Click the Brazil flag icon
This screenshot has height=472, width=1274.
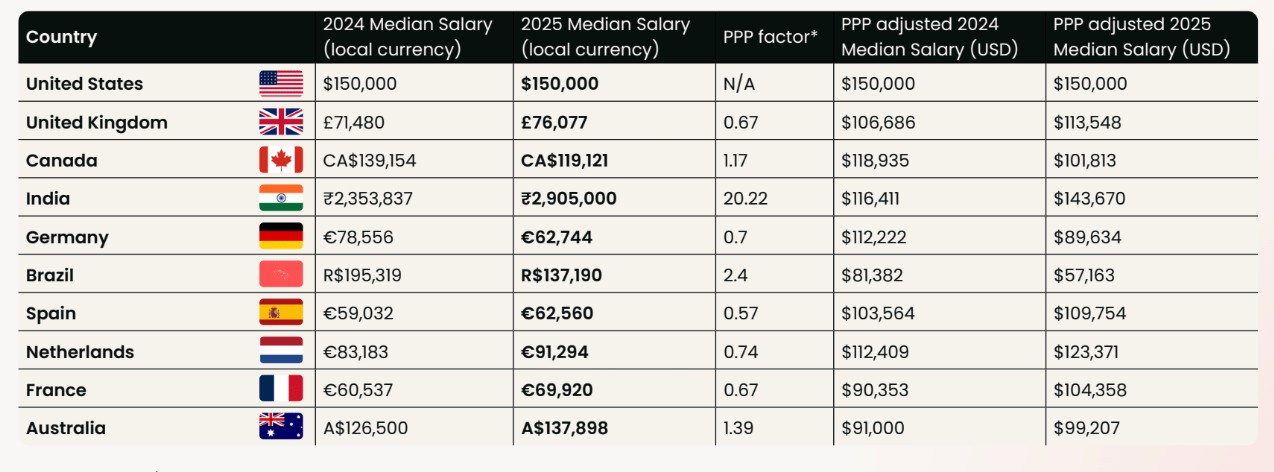(281, 275)
